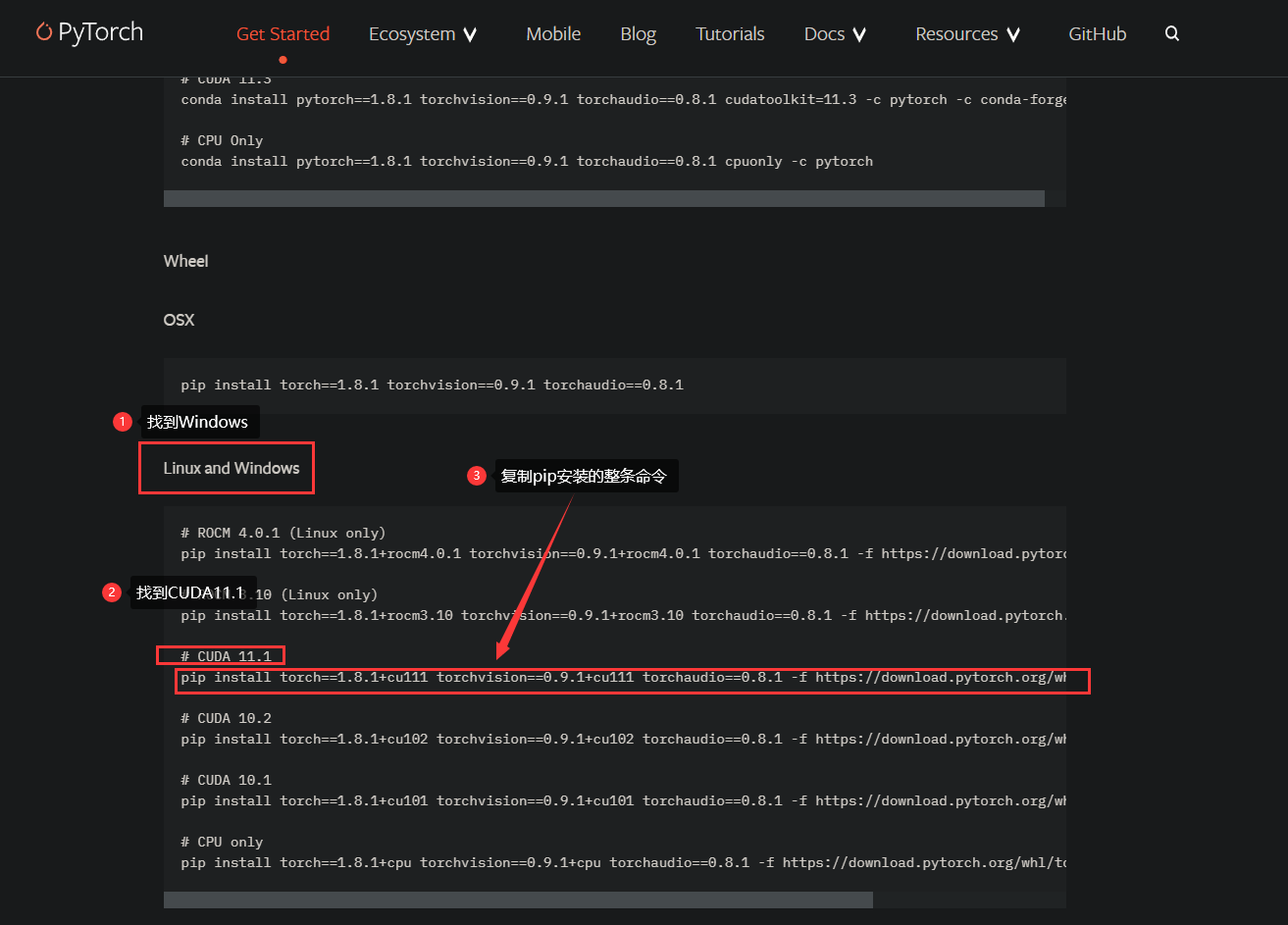This screenshot has width=1288, height=925.
Task: Click the Wheel heading
Action: pos(185,261)
